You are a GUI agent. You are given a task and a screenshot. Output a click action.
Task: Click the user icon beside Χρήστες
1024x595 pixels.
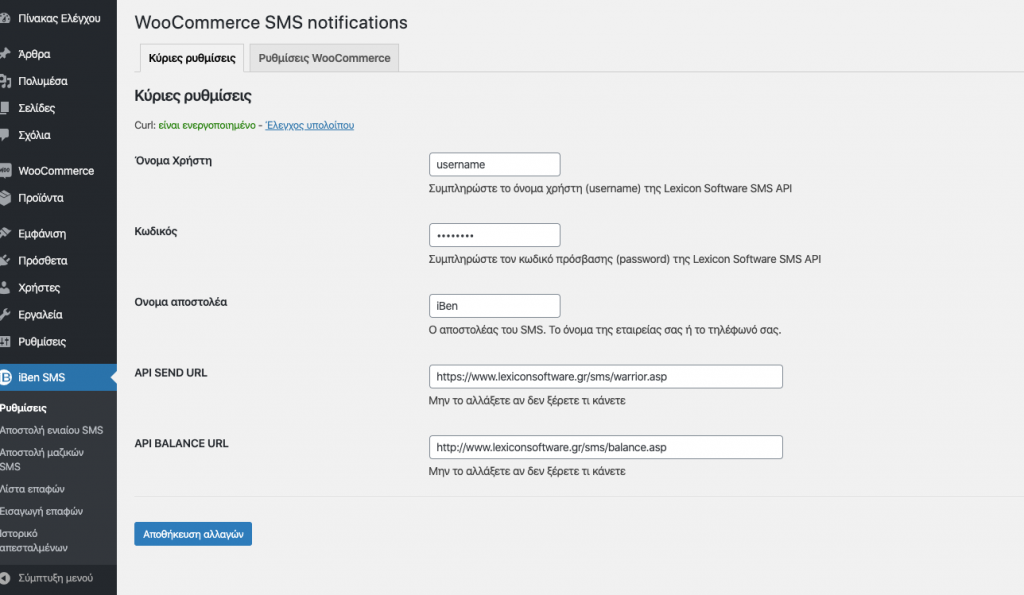tap(5, 287)
